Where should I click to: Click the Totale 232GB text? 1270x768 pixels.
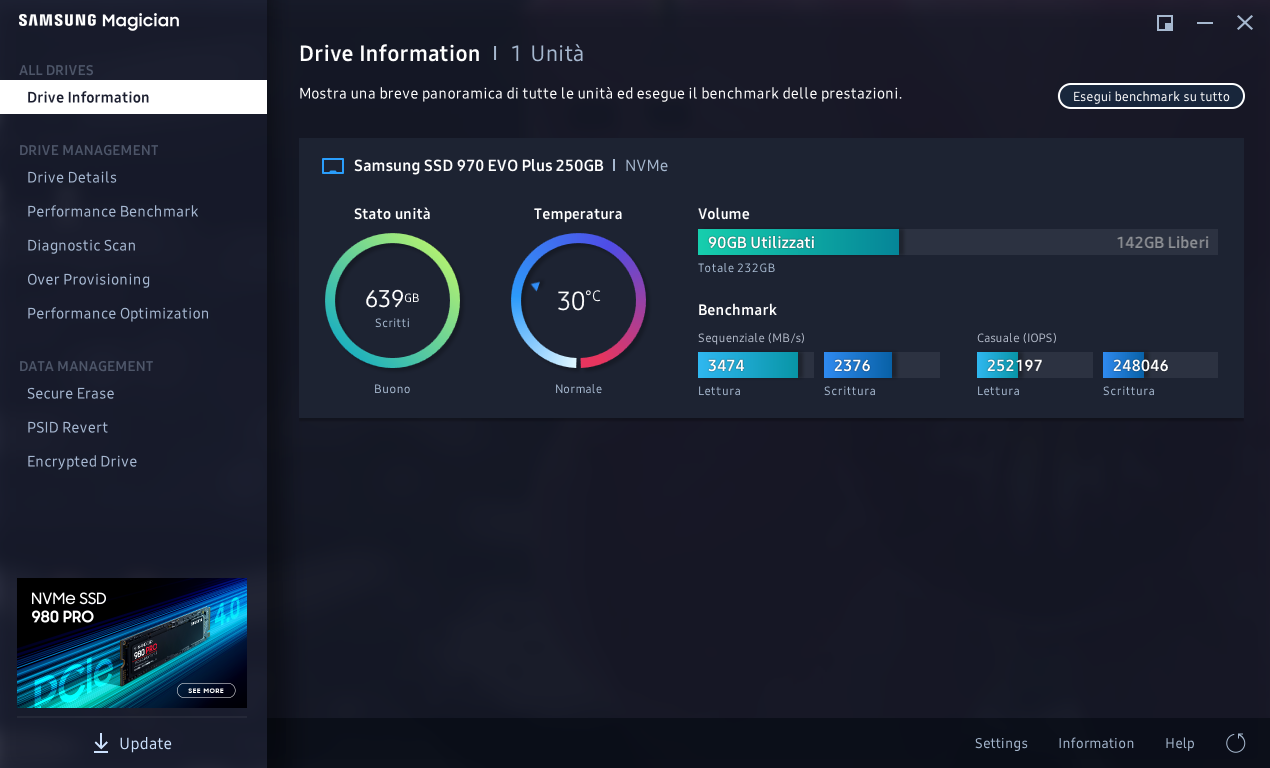(736, 268)
